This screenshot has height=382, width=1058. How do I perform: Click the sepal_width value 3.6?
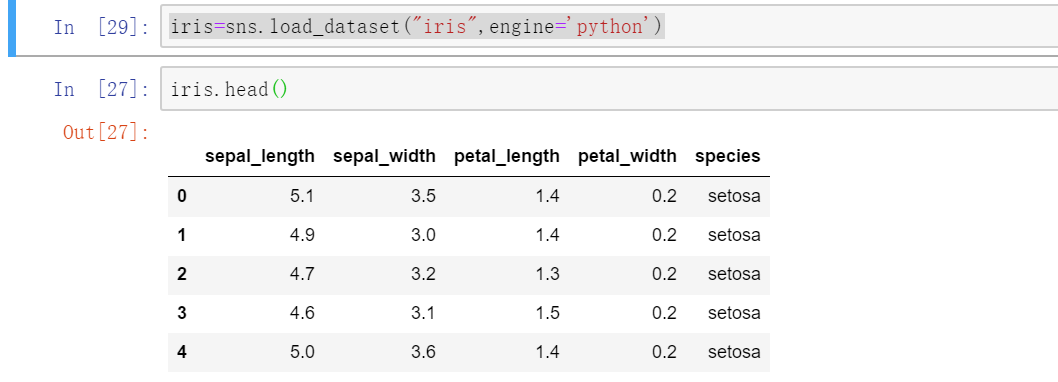tap(422, 352)
